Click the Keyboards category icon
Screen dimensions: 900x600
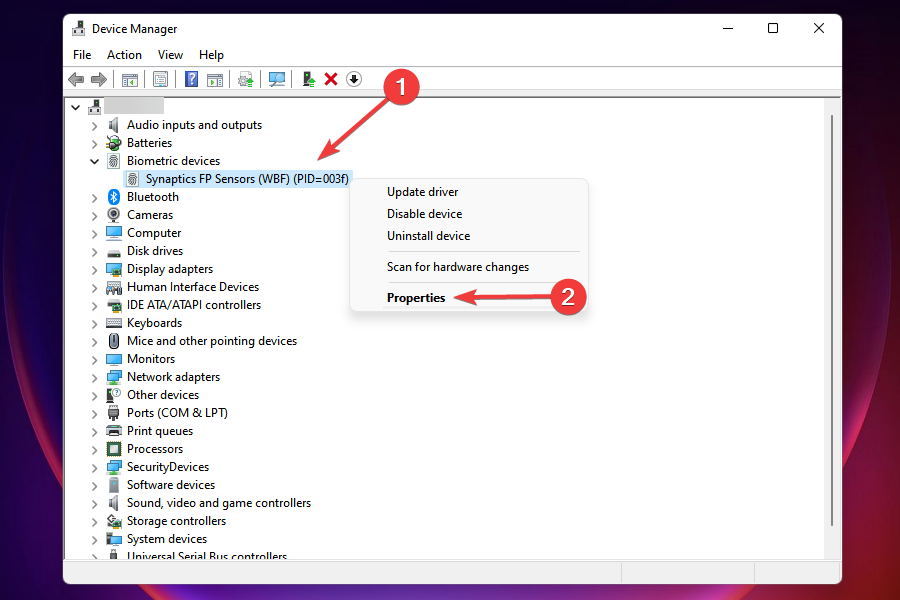[x=114, y=323]
